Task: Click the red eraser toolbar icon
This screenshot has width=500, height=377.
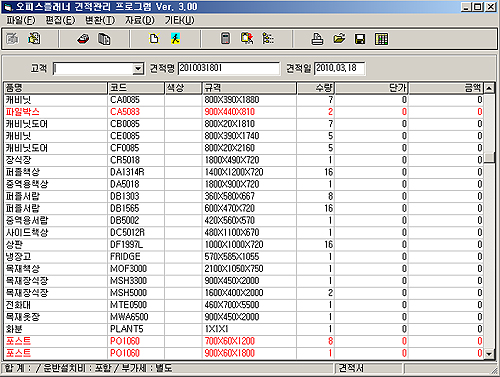Action: point(83,39)
